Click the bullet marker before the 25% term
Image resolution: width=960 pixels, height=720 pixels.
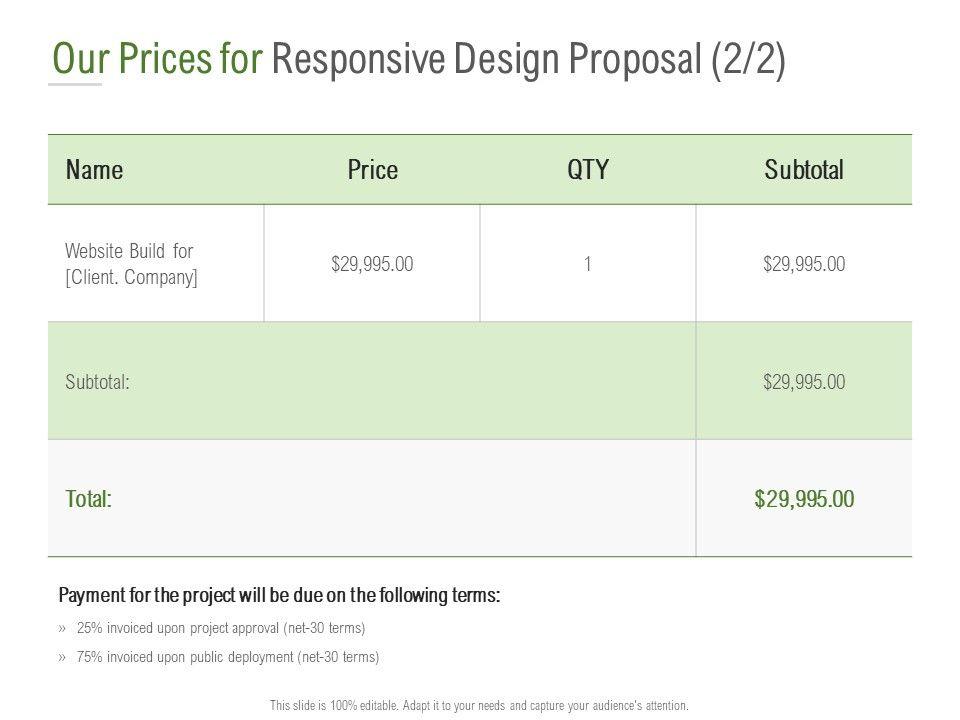(63, 628)
